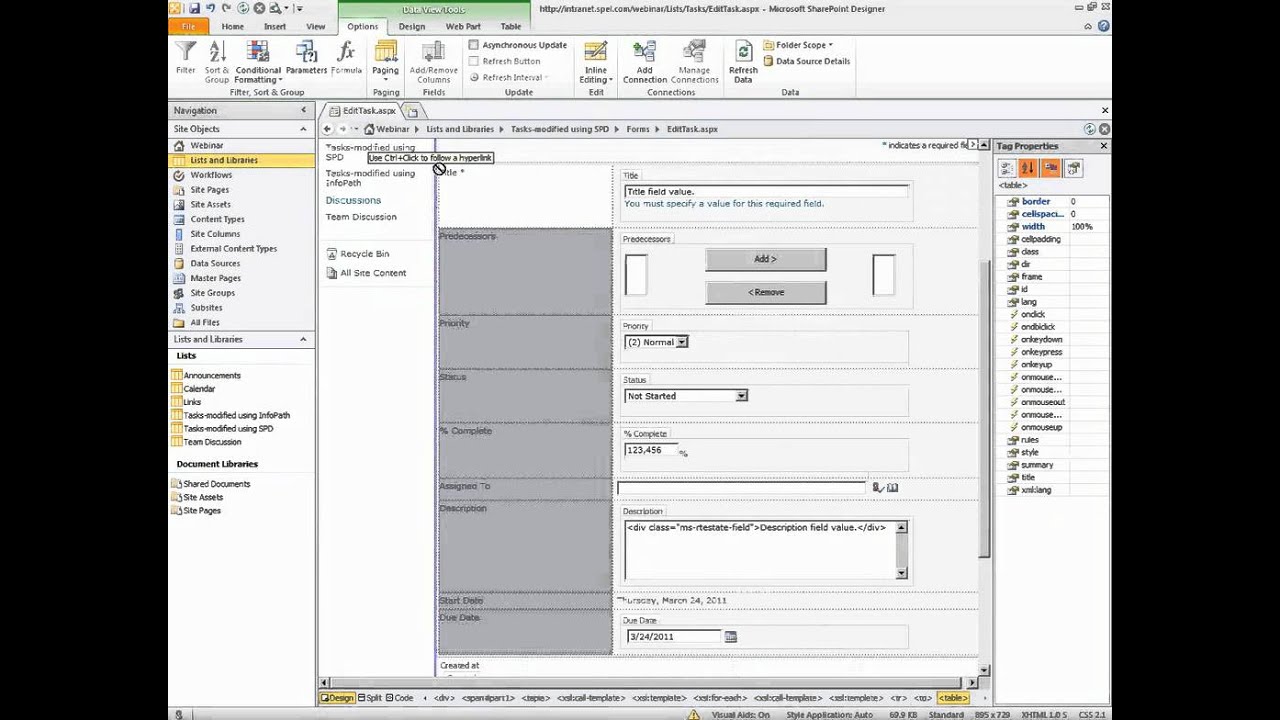
Task: Click Add/Remove Columns icon
Action: pyautogui.click(x=433, y=52)
